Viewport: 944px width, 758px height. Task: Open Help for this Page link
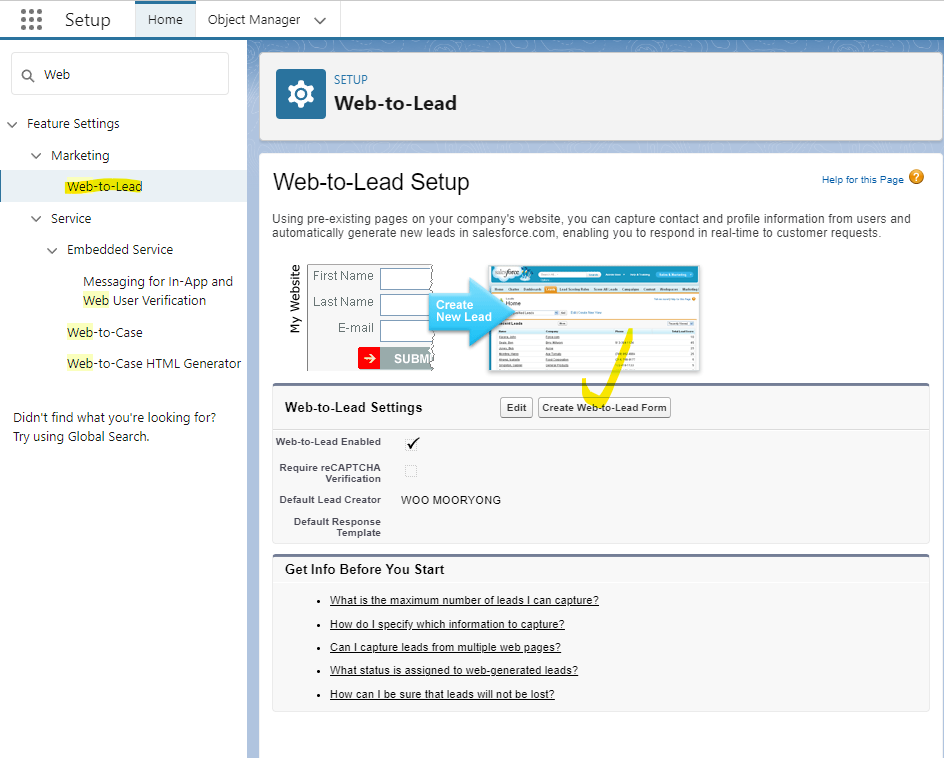point(863,179)
